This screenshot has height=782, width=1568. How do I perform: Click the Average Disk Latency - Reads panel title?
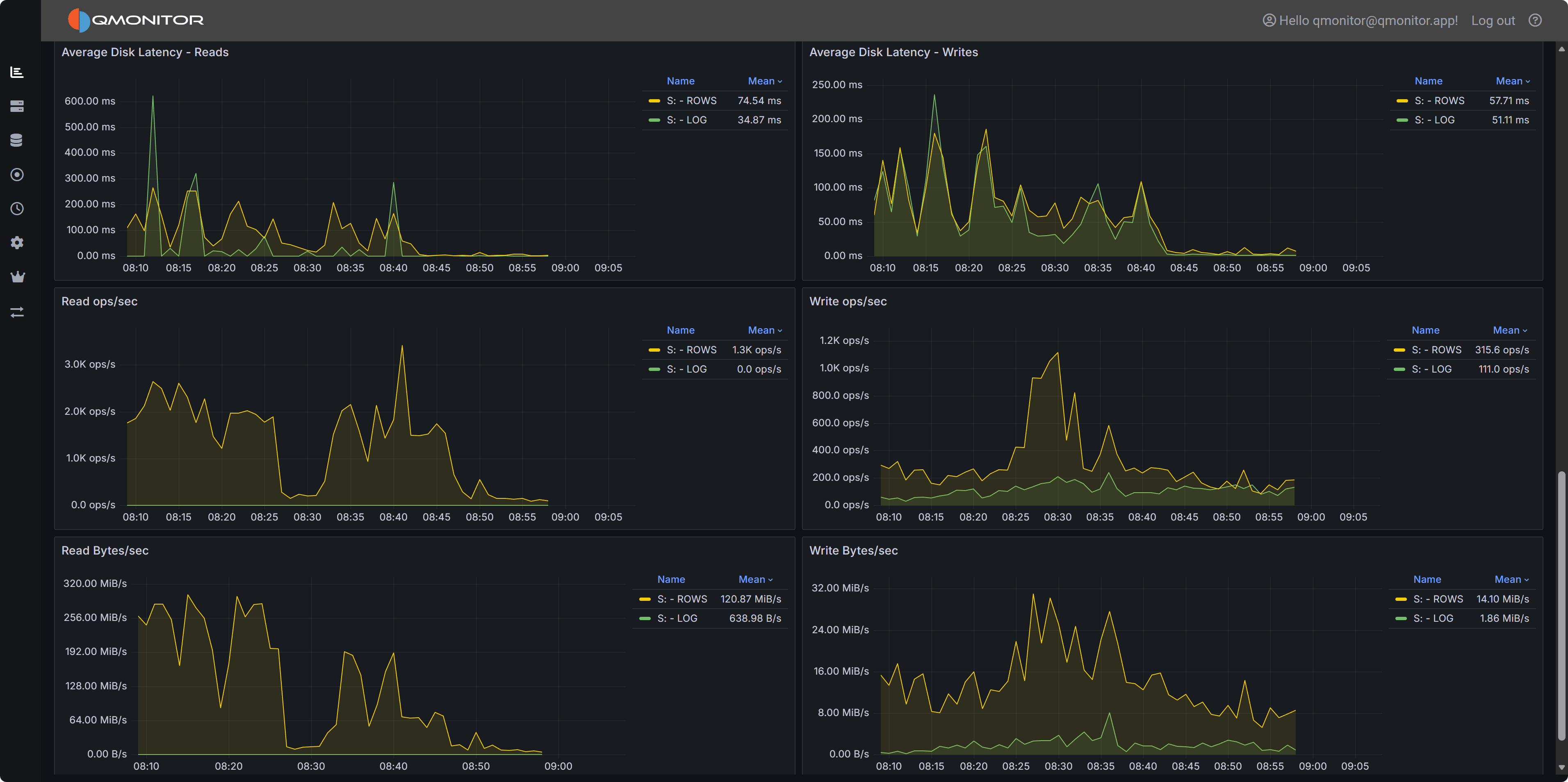click(x=144, y=52)
